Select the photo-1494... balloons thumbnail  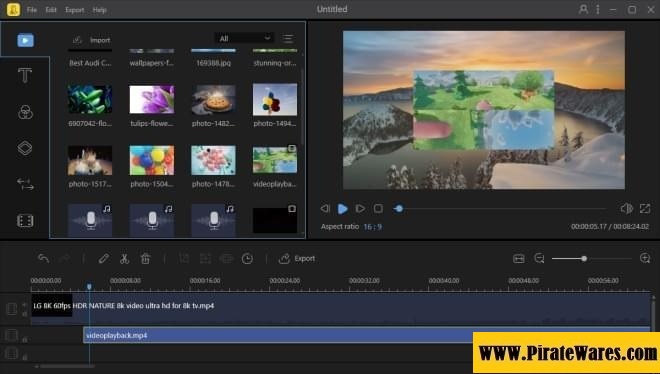pos(275,99)
